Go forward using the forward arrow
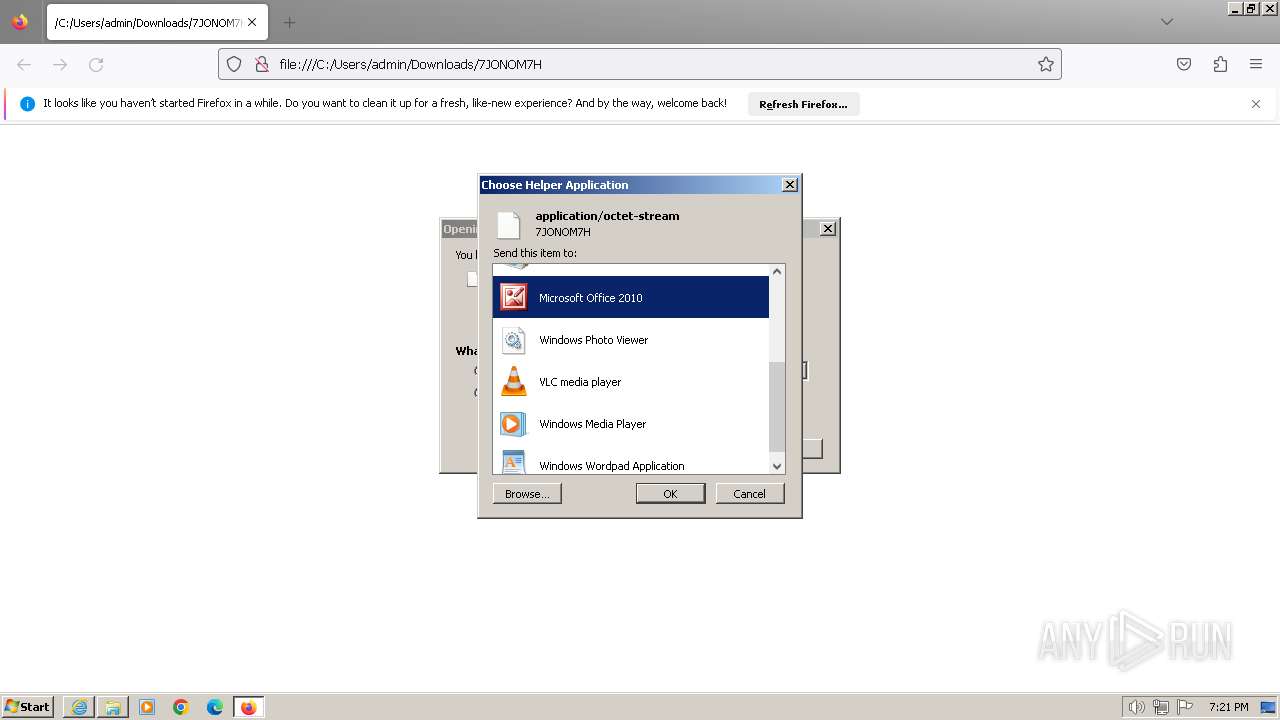 60,64
